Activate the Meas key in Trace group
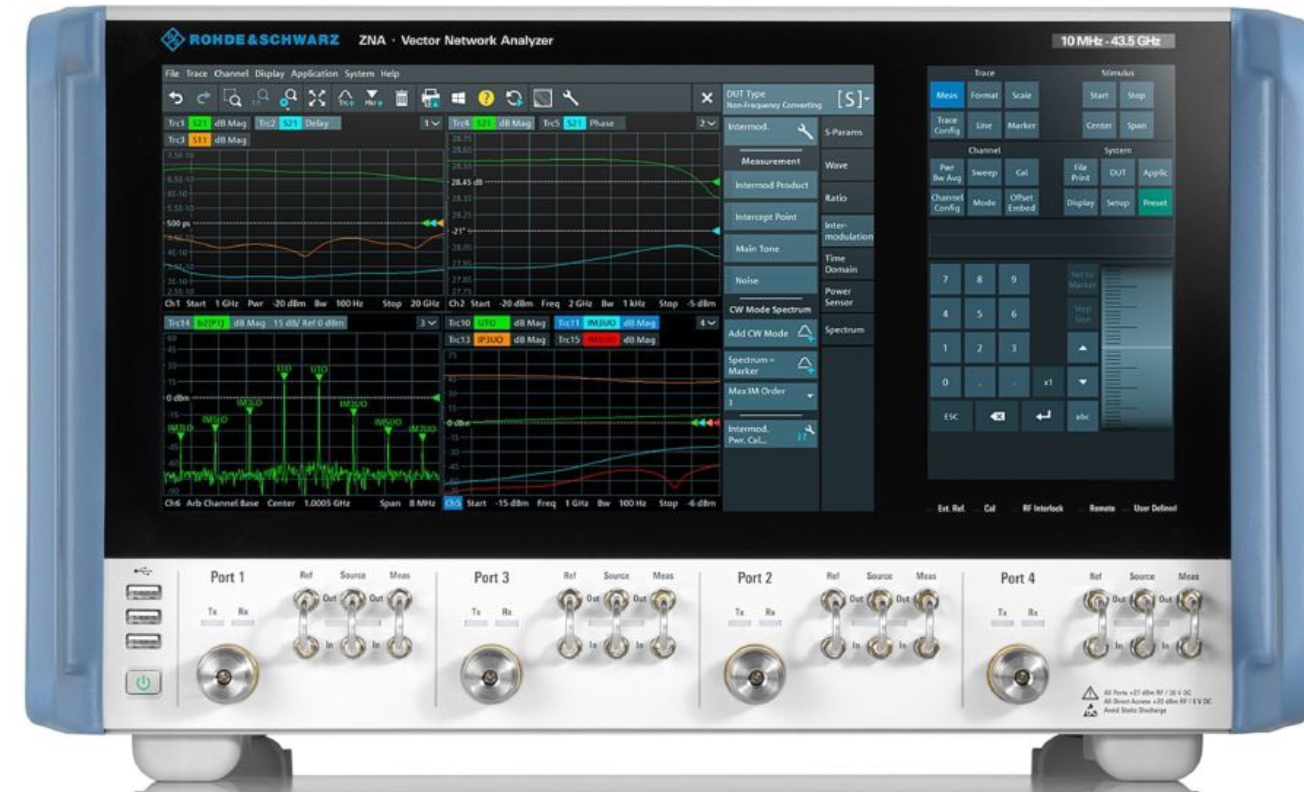The width and height of the screenshot is (1304, 792). point(944,95)
